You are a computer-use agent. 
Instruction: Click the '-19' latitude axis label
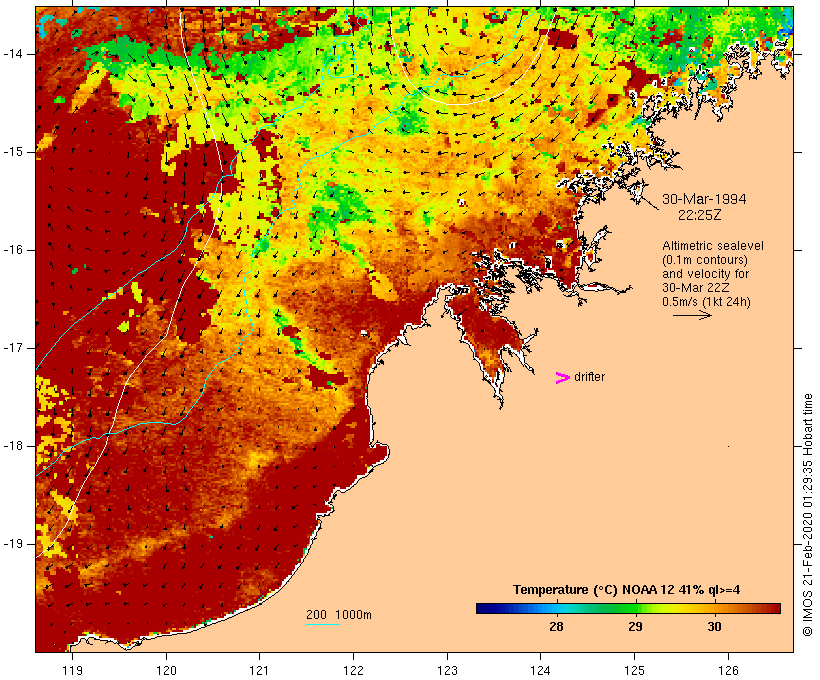[12, 544]
